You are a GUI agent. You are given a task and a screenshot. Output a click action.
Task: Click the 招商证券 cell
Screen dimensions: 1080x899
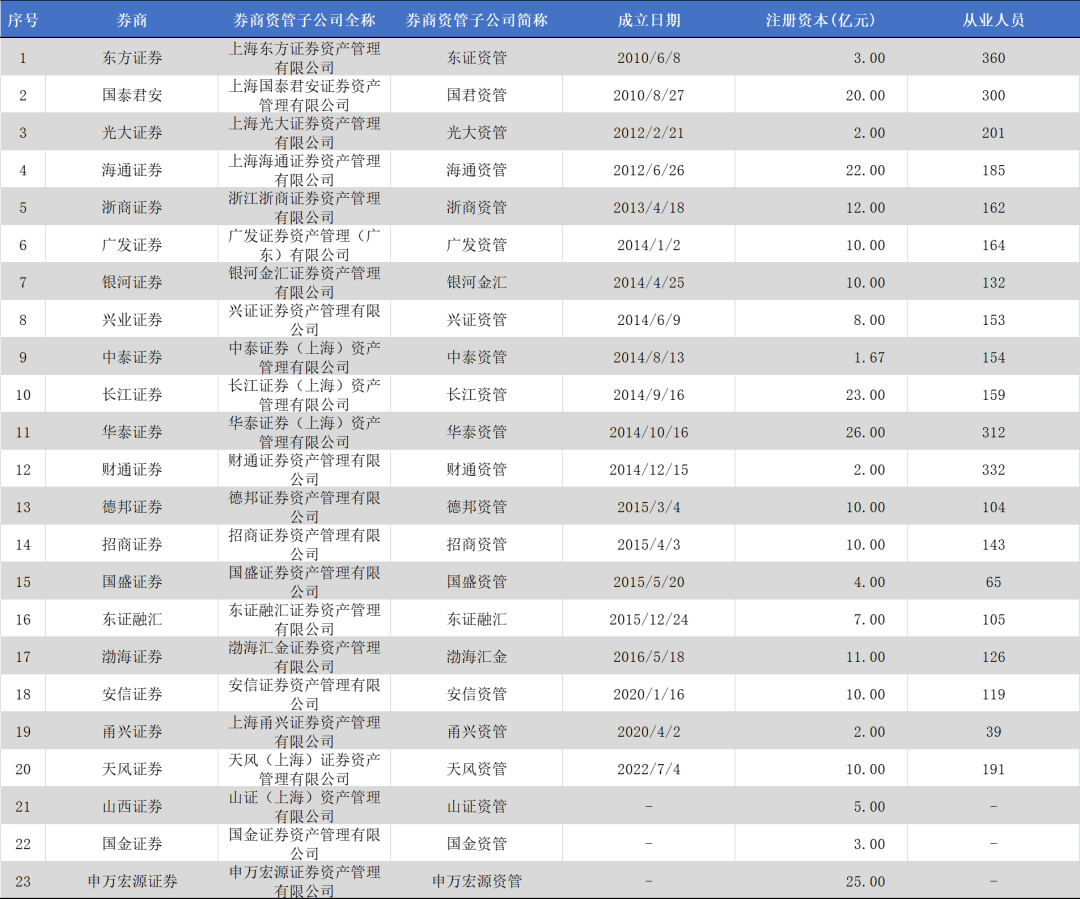[132, 544]
